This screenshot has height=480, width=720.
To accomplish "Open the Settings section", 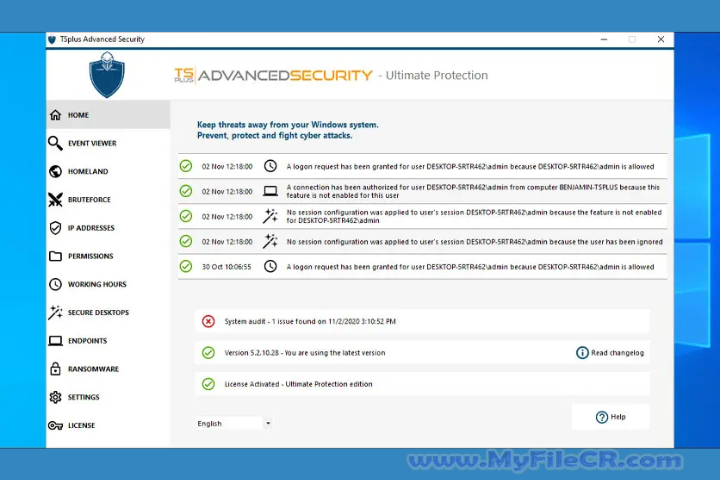I will (x=108, y=397).
